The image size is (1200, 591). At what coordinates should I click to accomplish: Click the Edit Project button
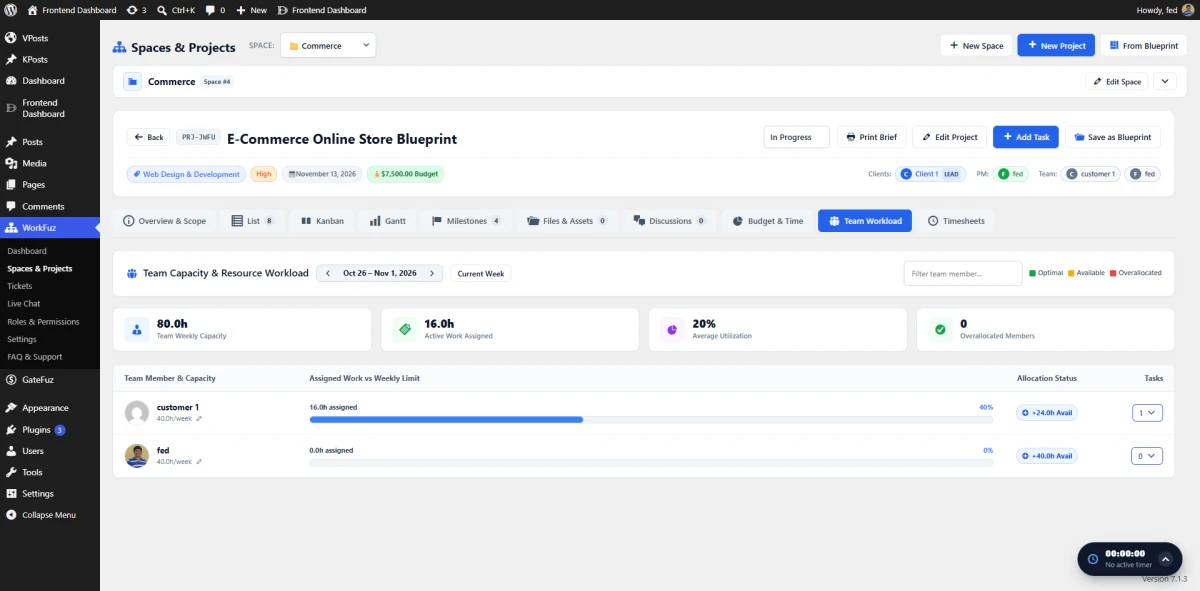click(949, 137)
